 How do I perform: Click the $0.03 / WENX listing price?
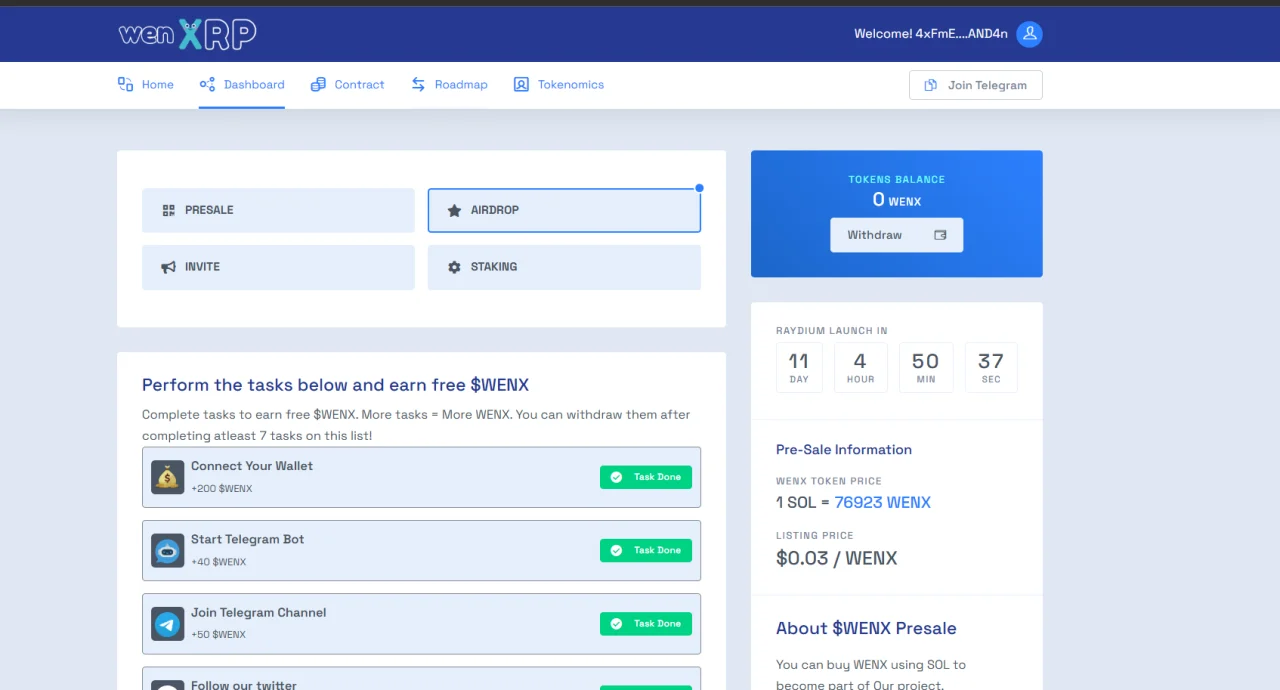(837, 558)
